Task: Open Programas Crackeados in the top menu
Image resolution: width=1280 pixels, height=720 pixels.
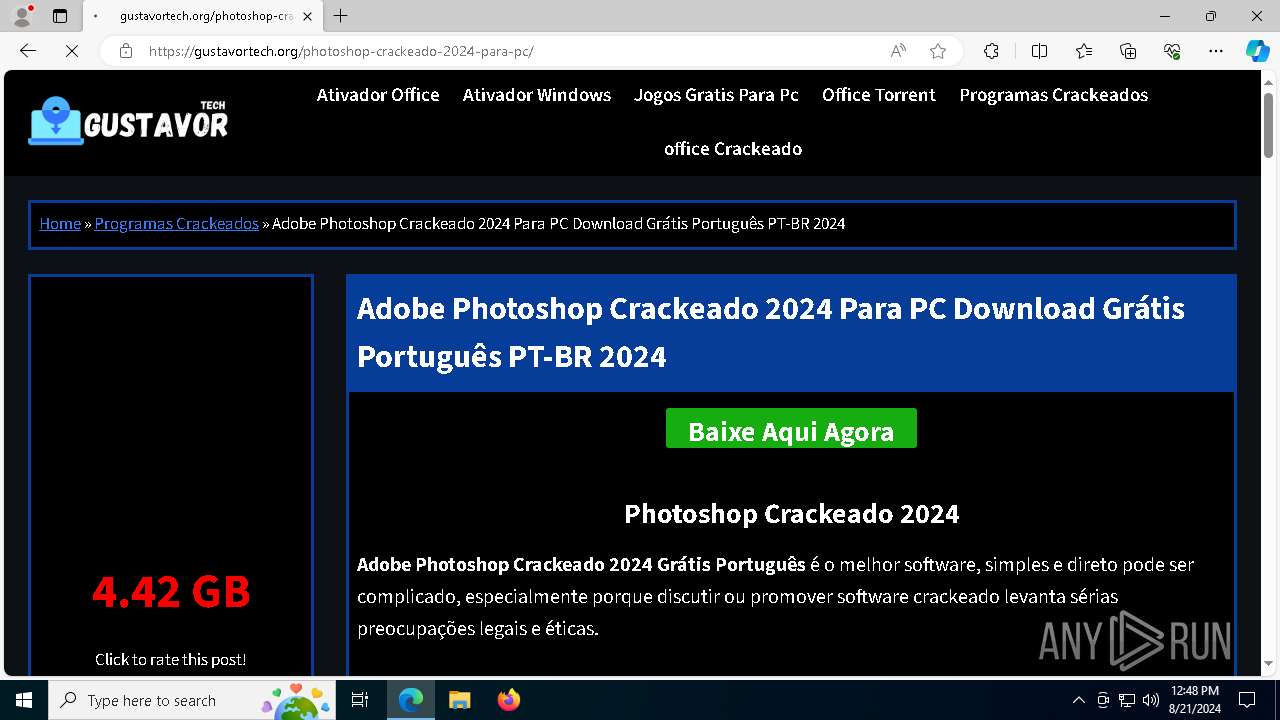Action: tap(1054, 95)
